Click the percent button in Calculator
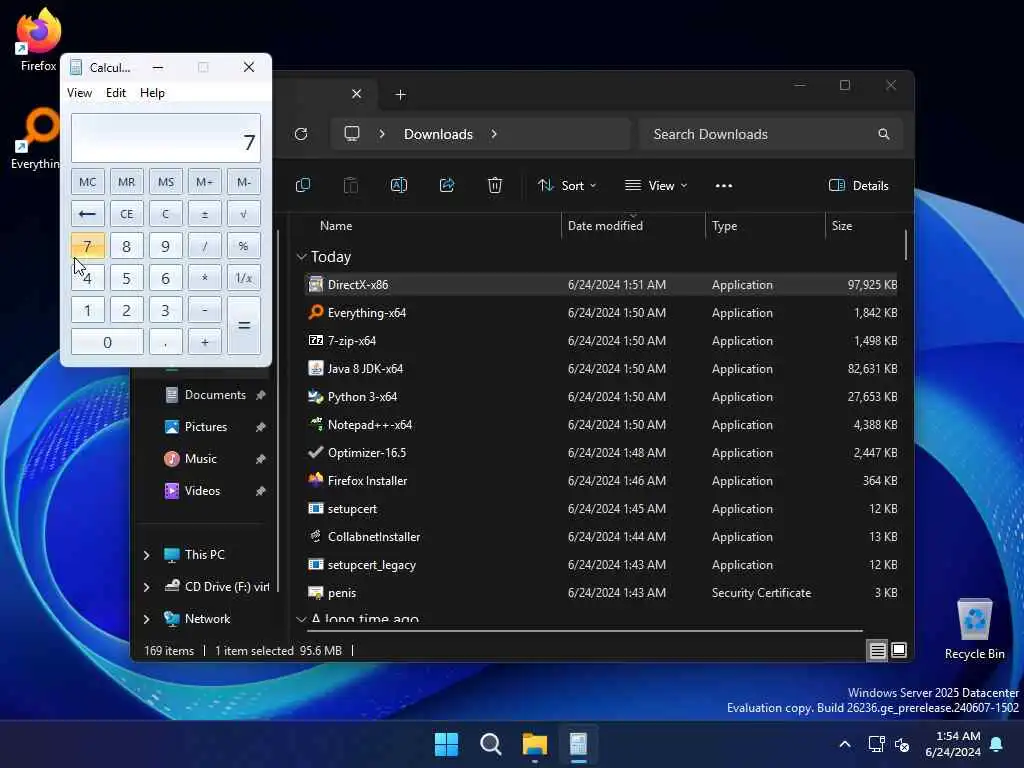The image size is (1024, 768). [244, 246]
